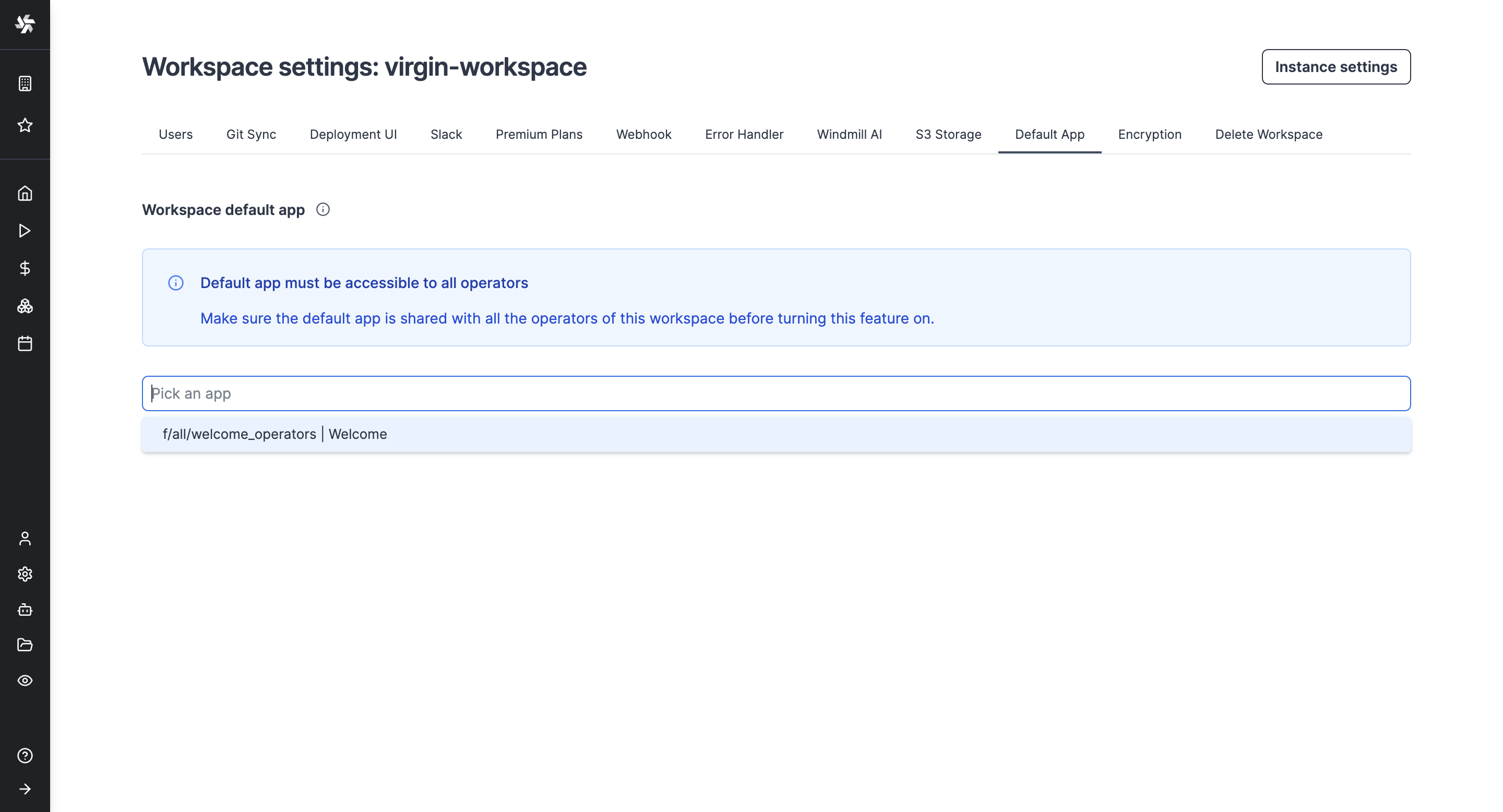Switch to the Git Sync tab
1503x812 pixels.
(251, 134)
